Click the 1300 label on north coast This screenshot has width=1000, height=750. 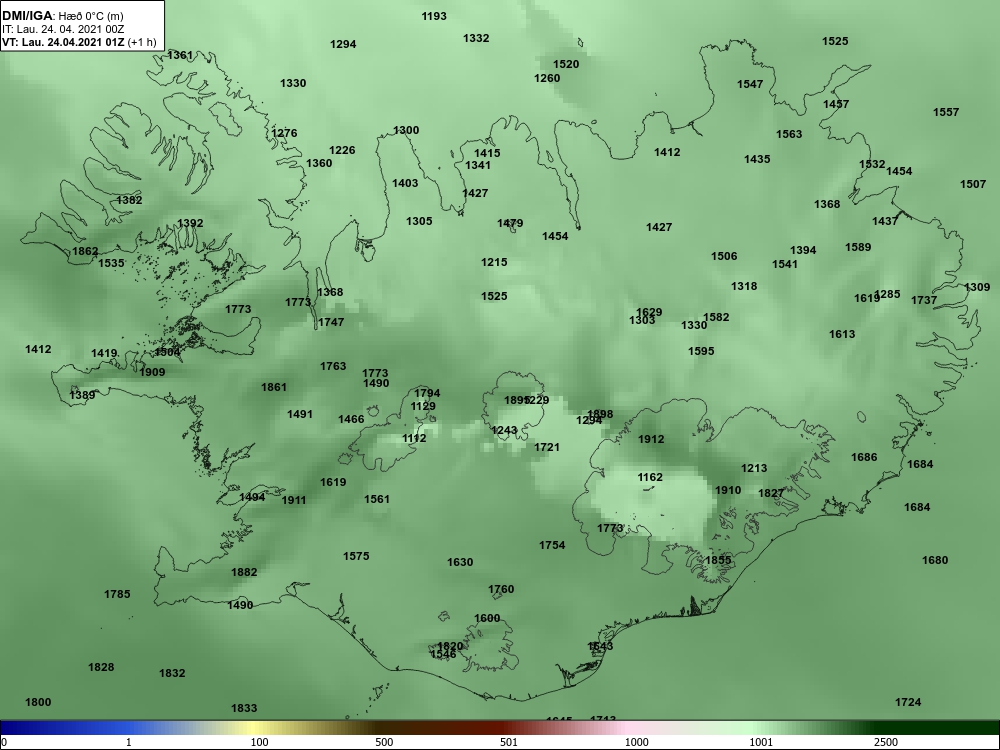point(406,130)
